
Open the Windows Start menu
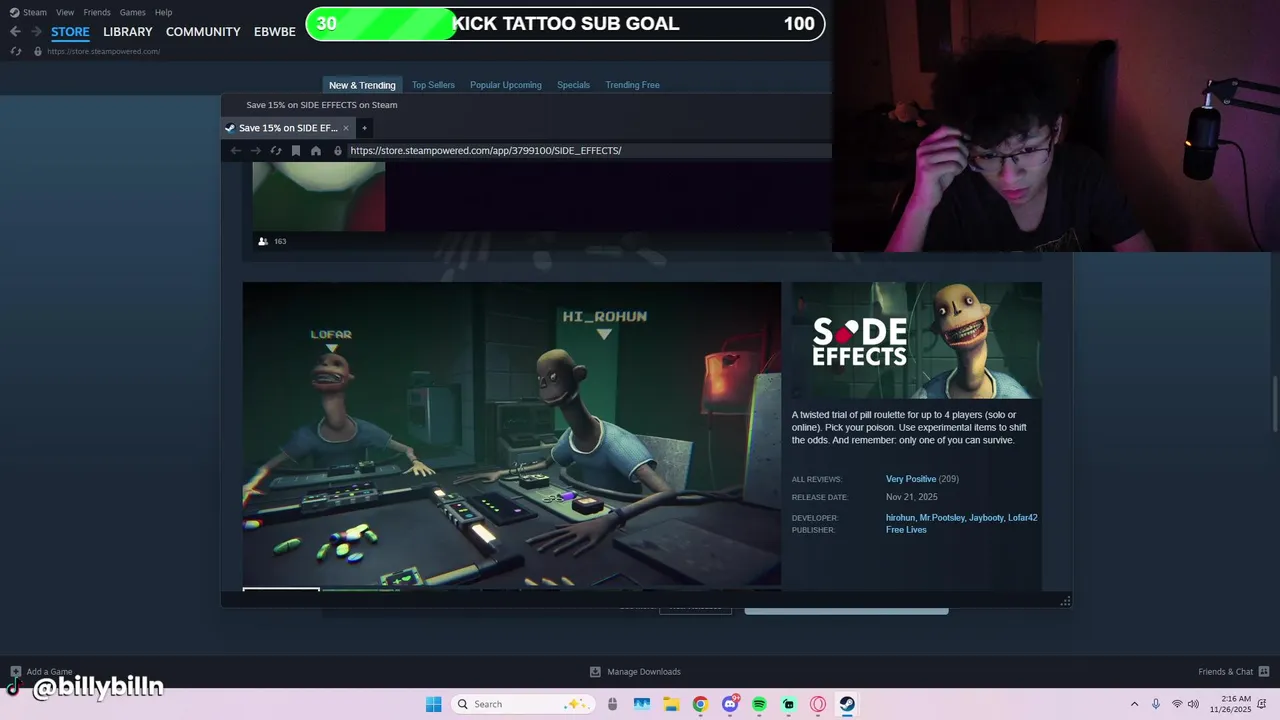pos(433,704)
